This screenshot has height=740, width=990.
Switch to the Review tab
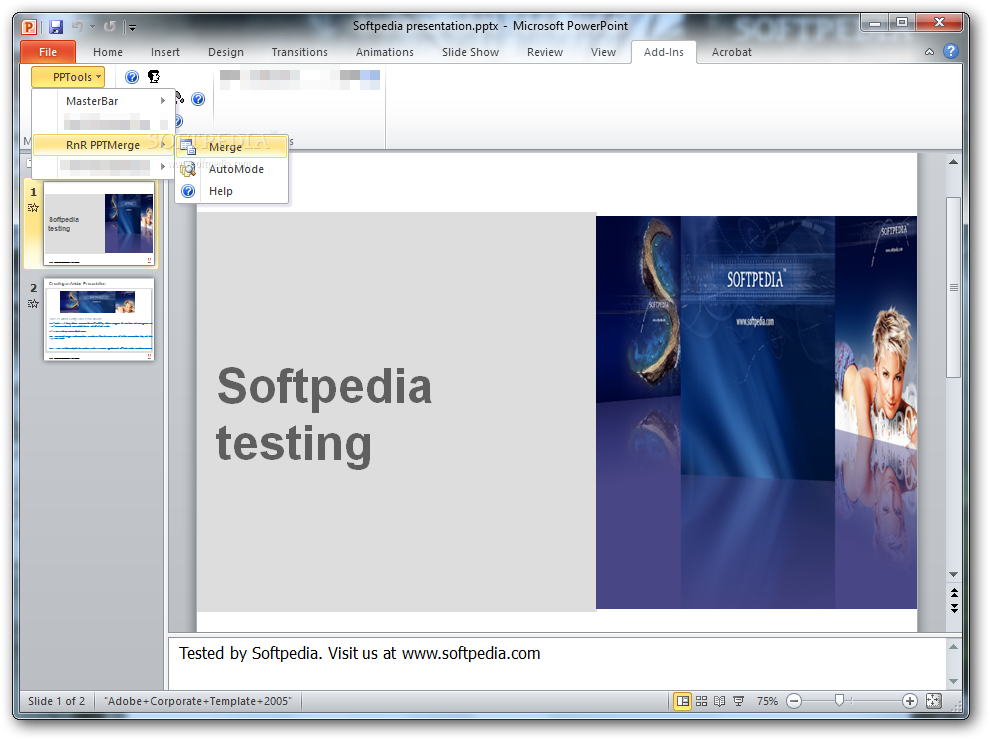[544, 52]
